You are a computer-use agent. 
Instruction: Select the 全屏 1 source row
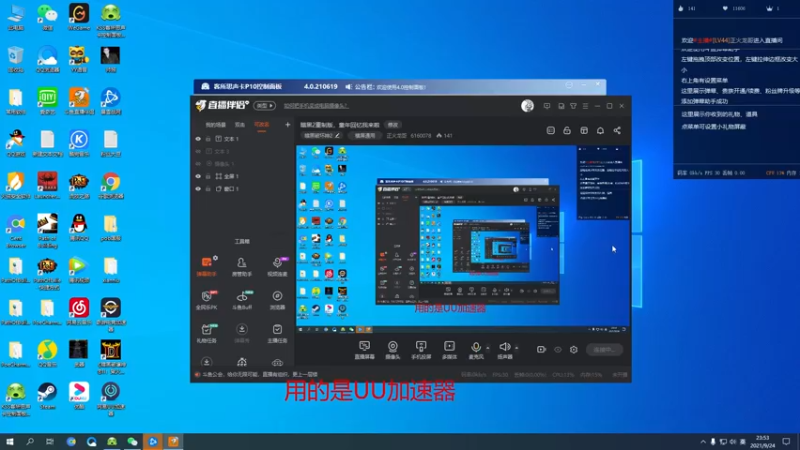(x=242, y=176)
